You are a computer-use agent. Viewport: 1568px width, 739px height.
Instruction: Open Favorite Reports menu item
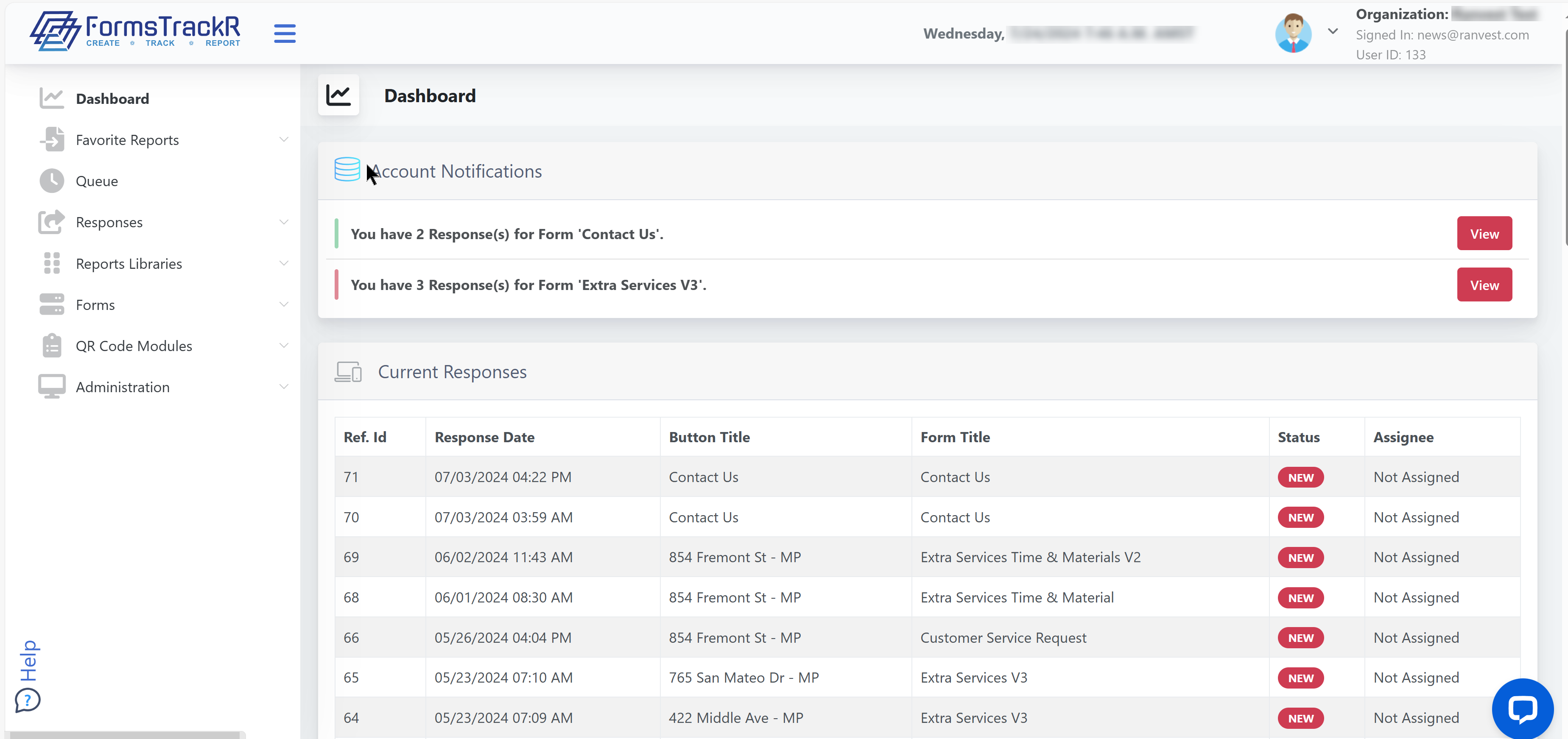(127, 140)
